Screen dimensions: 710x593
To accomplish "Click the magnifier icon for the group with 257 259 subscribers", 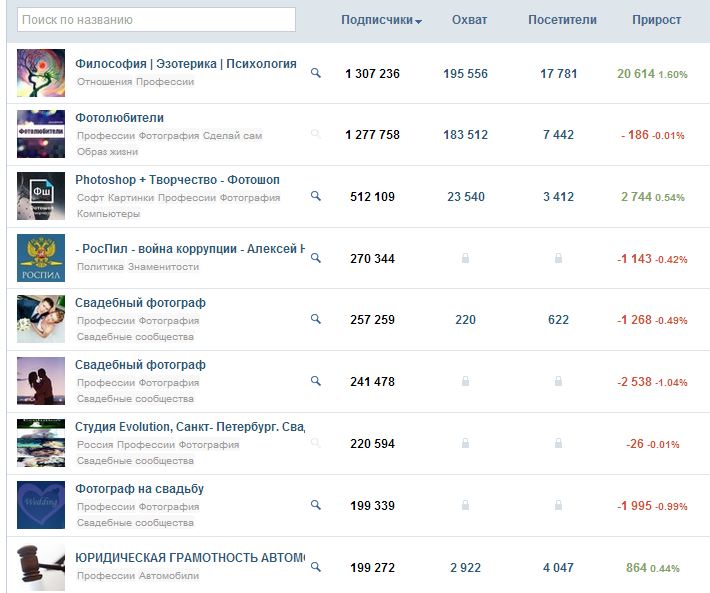I will coord(316,320).
